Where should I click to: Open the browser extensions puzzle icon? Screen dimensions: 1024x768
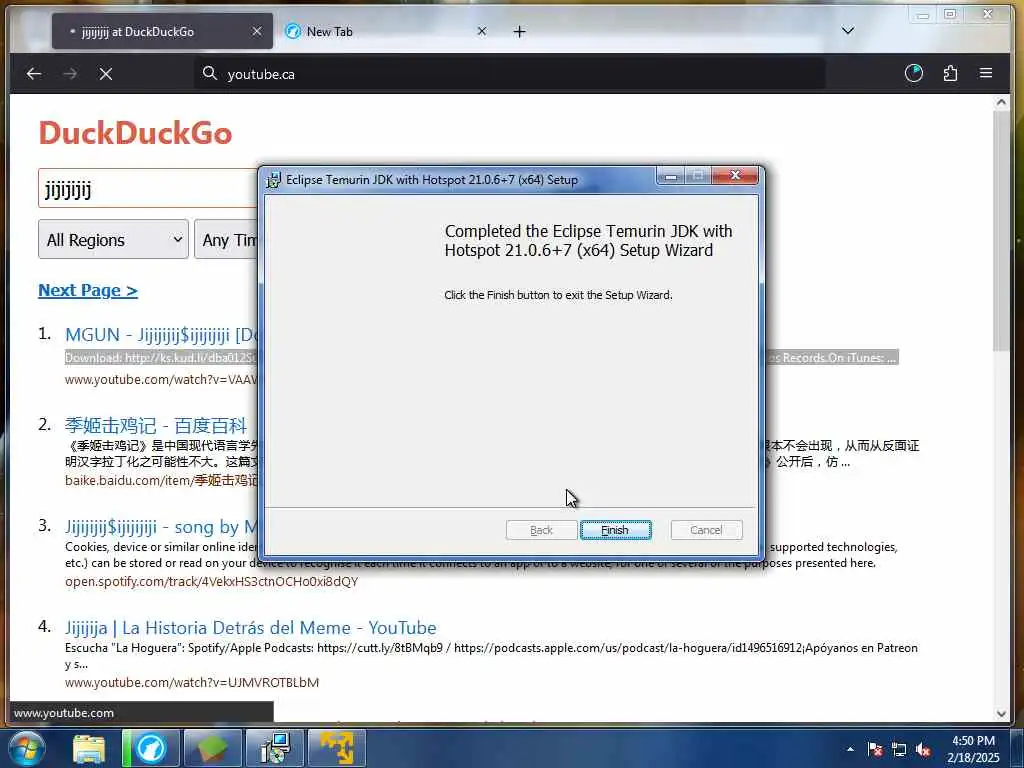point(950,73)
